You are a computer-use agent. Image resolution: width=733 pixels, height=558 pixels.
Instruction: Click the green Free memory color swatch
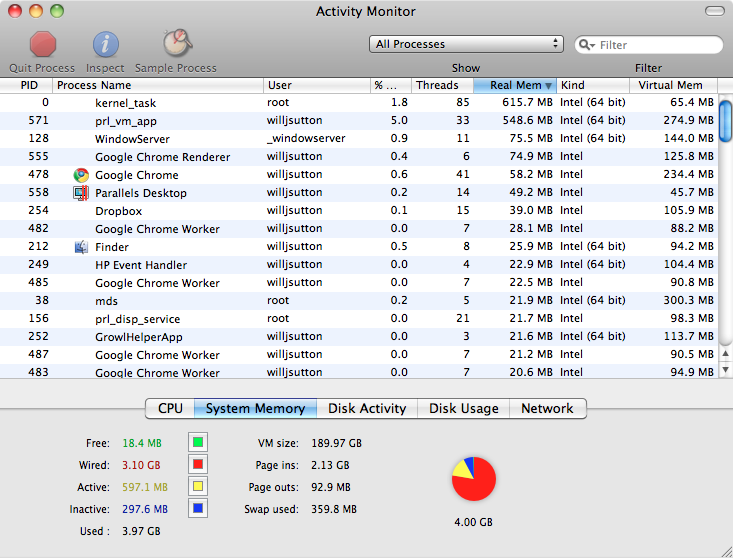coord(198,442)
